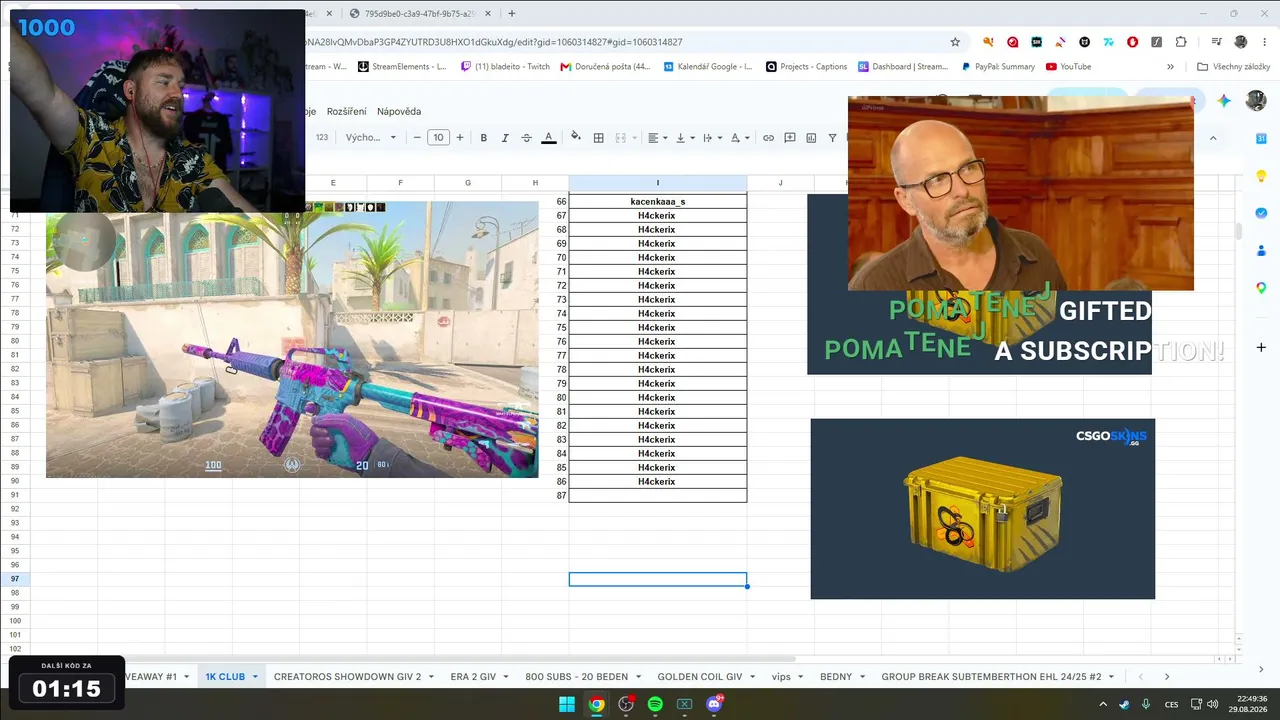Open the Všechny záložky folder
Viewport: 1280px width, 720px height.
click(x=1233, y=67)
